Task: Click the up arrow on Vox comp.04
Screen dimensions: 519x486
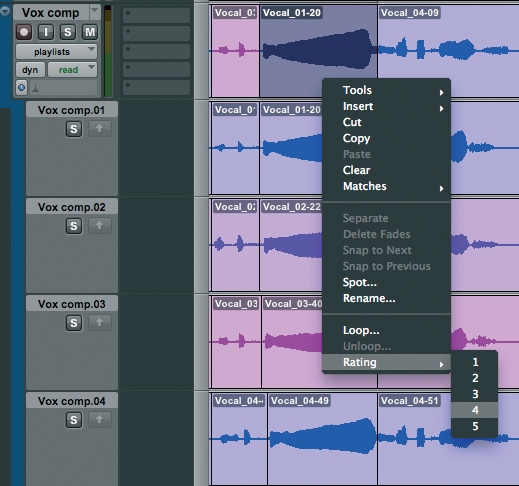Action: coord(100,420)
